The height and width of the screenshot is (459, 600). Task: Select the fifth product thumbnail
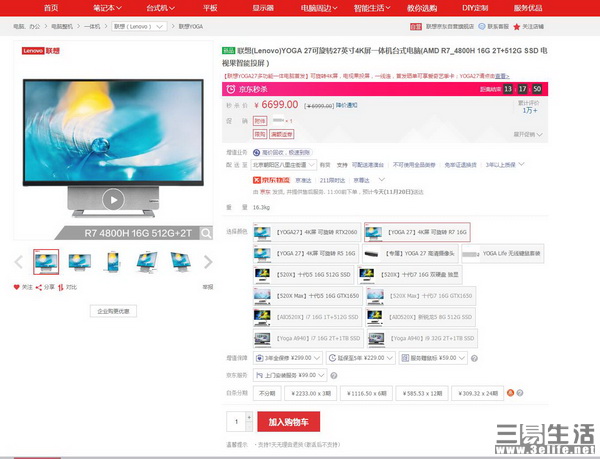[180, 262]
